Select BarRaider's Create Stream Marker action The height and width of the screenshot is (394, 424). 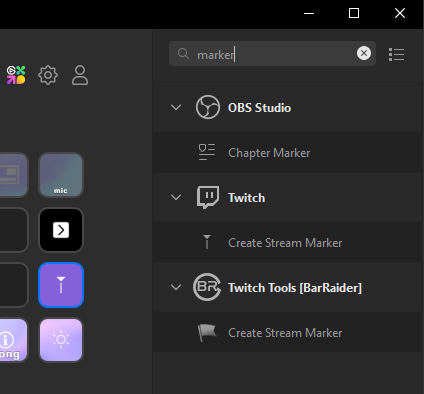click(288, 332)
